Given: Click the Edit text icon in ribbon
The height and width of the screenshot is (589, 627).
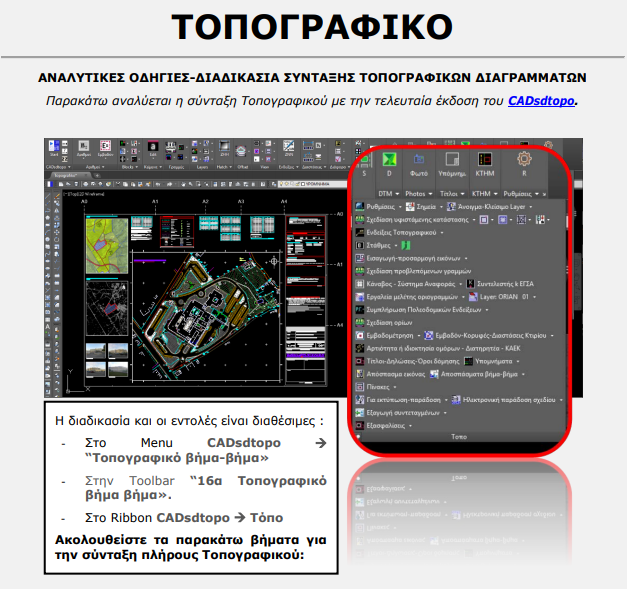Looking at the screenshot, I should tap(153, 148).
